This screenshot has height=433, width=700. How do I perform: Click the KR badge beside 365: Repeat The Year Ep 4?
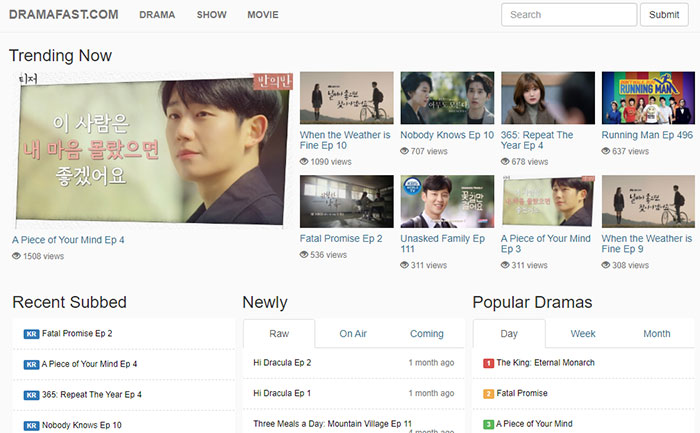point(31,395)
